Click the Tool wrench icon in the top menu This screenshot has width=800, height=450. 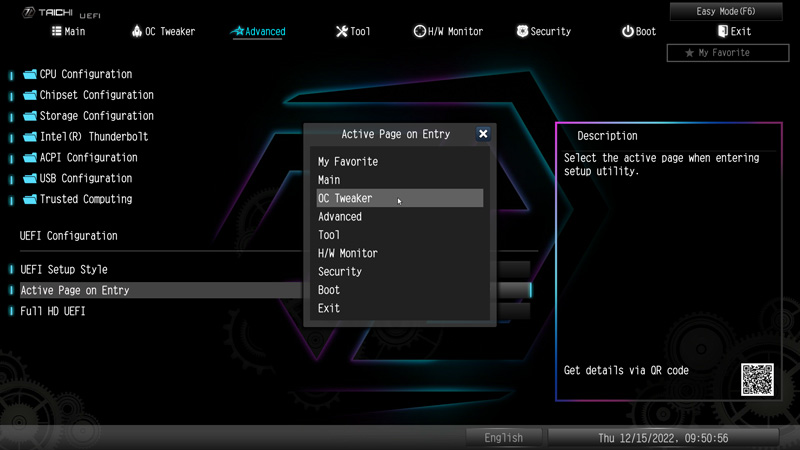coord(341,32)
